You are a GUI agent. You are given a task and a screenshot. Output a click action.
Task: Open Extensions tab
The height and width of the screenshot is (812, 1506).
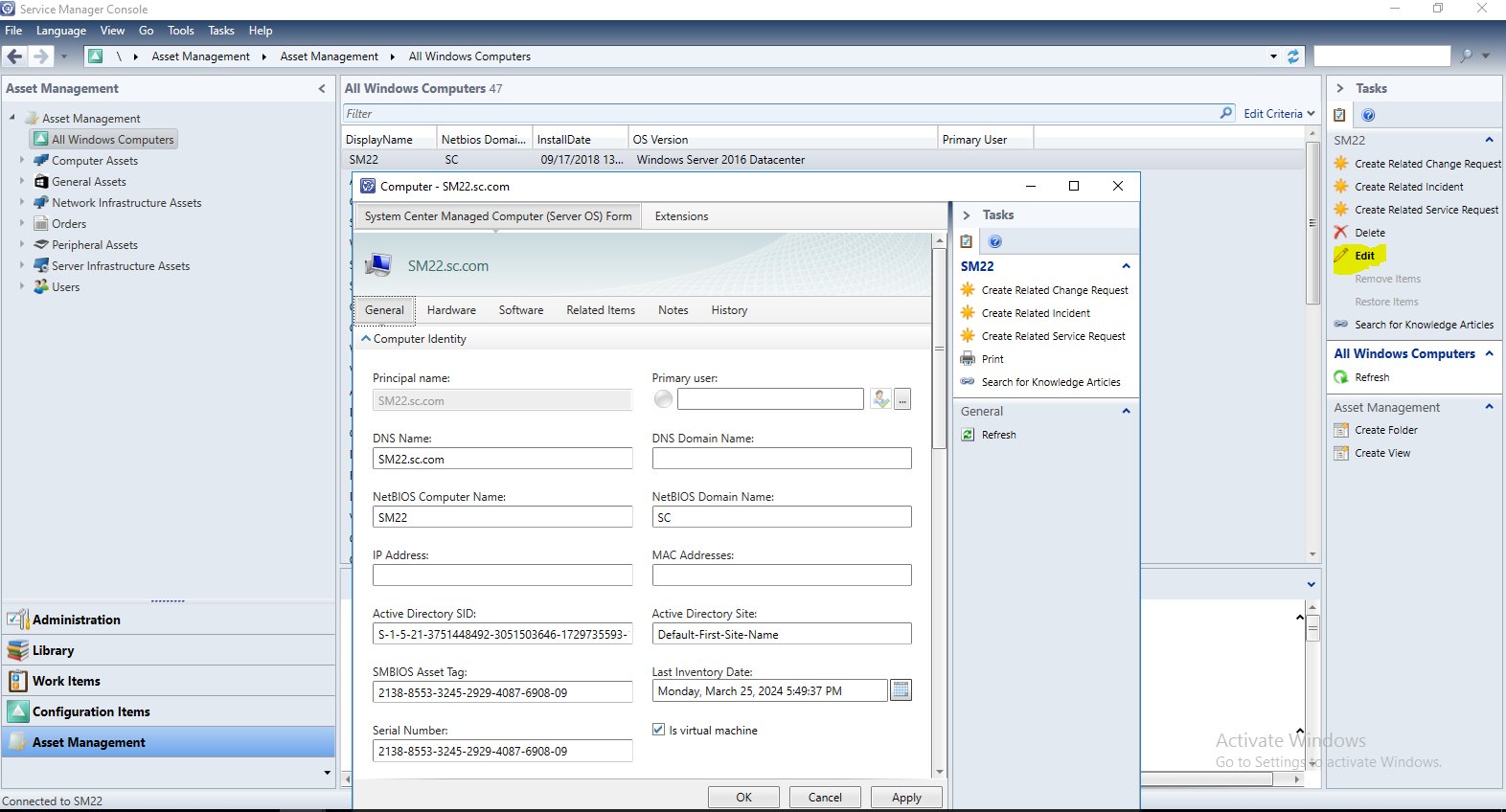(x=681, y=216)
